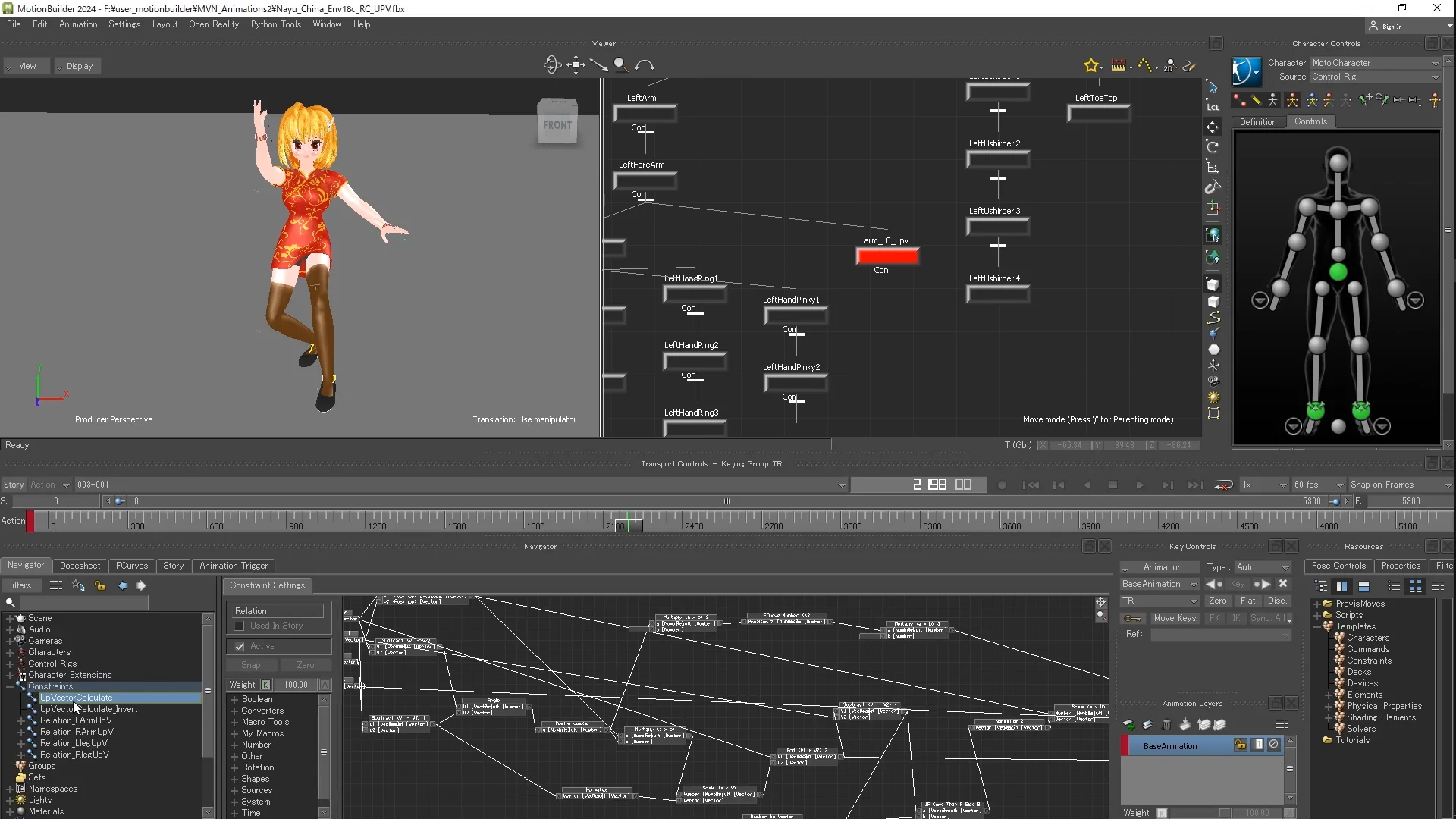This screenshot has width=1456, height=819.
Task: Open the 2D magnifier zoom tool
Action: (1170, 65)
